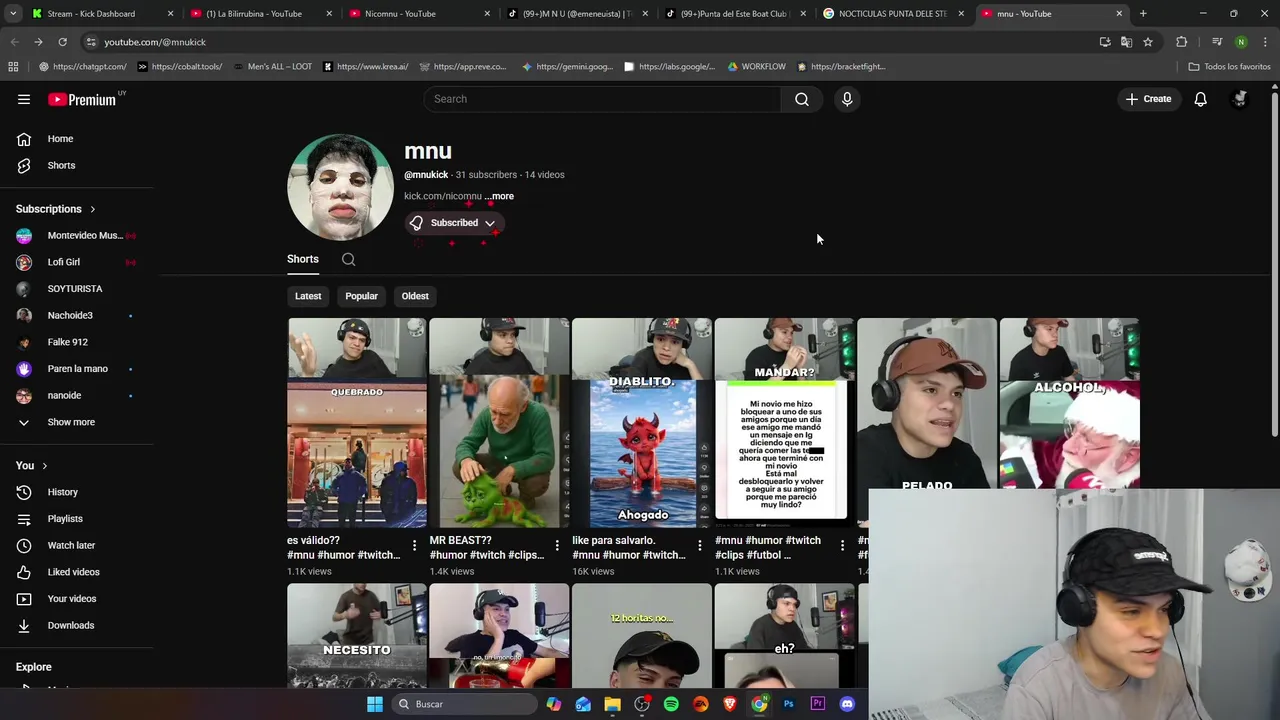Open Playlists from the sidebar
The image size is (1280, 720).
point(64,519)
